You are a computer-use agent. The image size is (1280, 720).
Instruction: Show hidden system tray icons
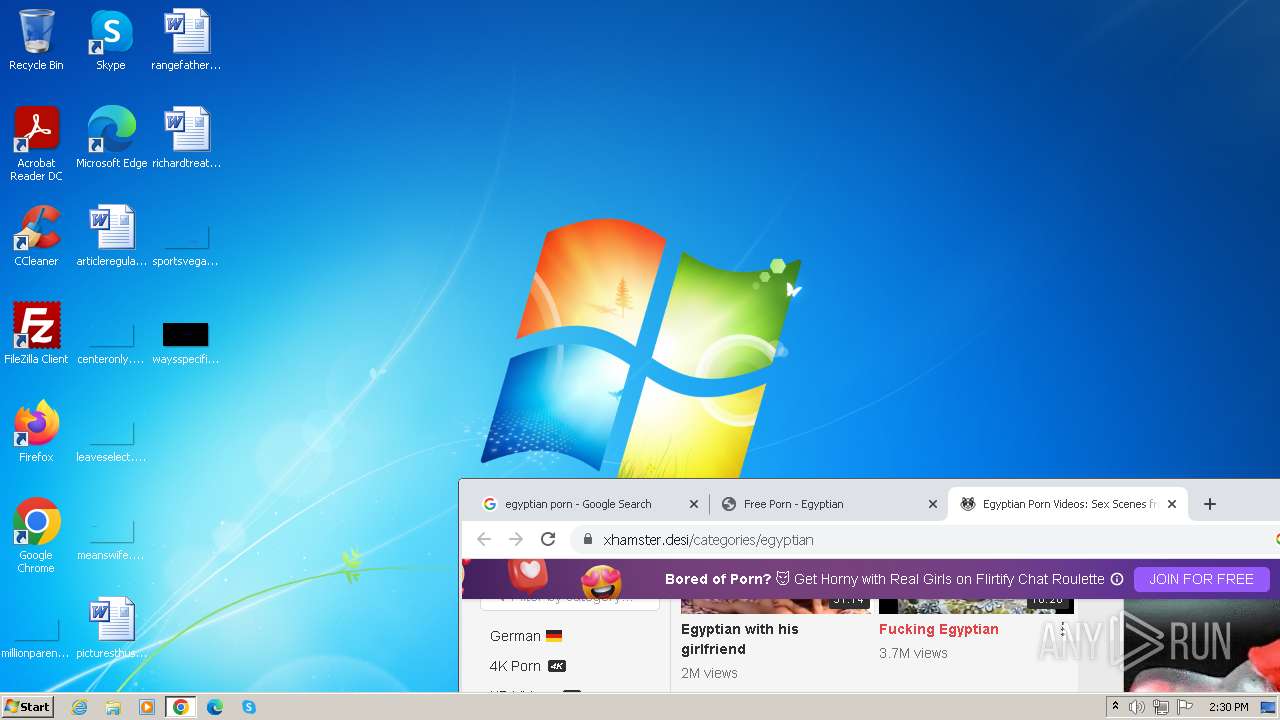tap(1115, 707)
